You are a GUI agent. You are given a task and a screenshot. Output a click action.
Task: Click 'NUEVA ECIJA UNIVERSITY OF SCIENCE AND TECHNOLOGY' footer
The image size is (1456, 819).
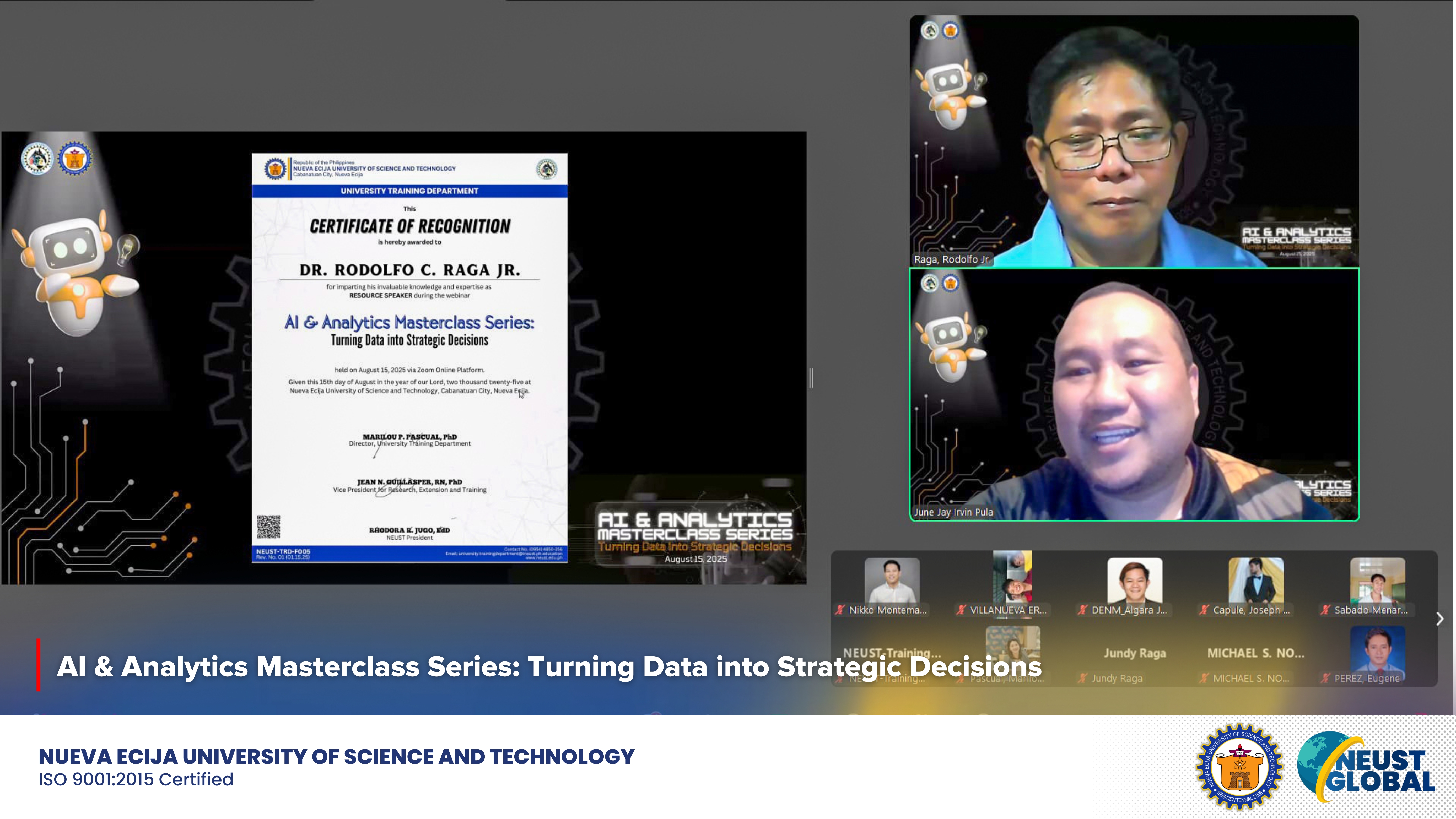(x=337, y=756)
